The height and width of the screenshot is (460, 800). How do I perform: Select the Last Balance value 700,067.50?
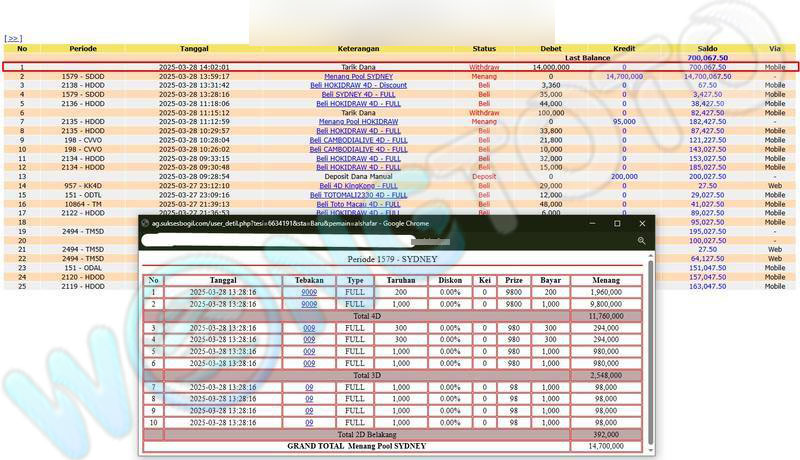(708, 58)
